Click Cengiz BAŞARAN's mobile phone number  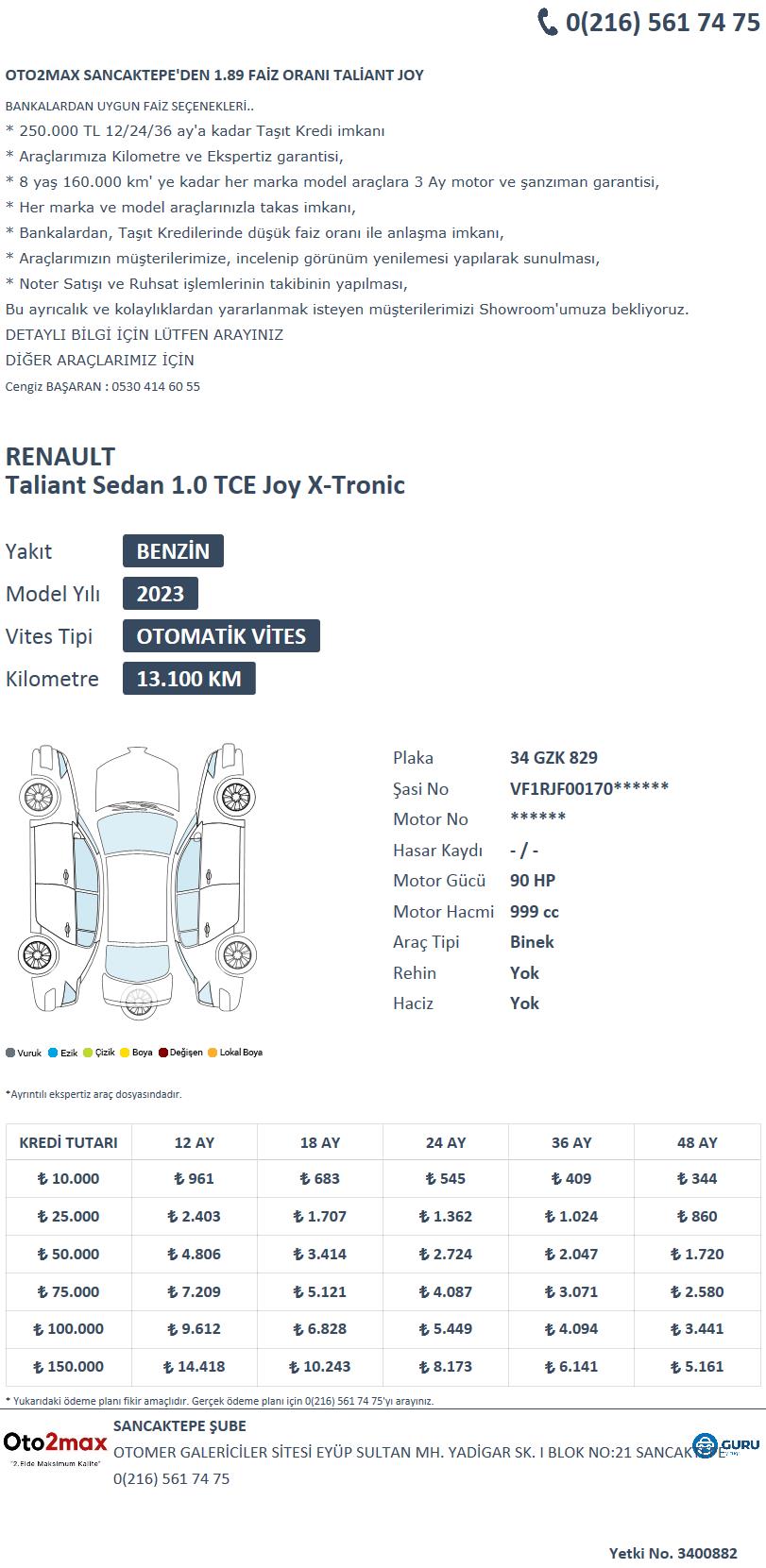tap(156, 386)
